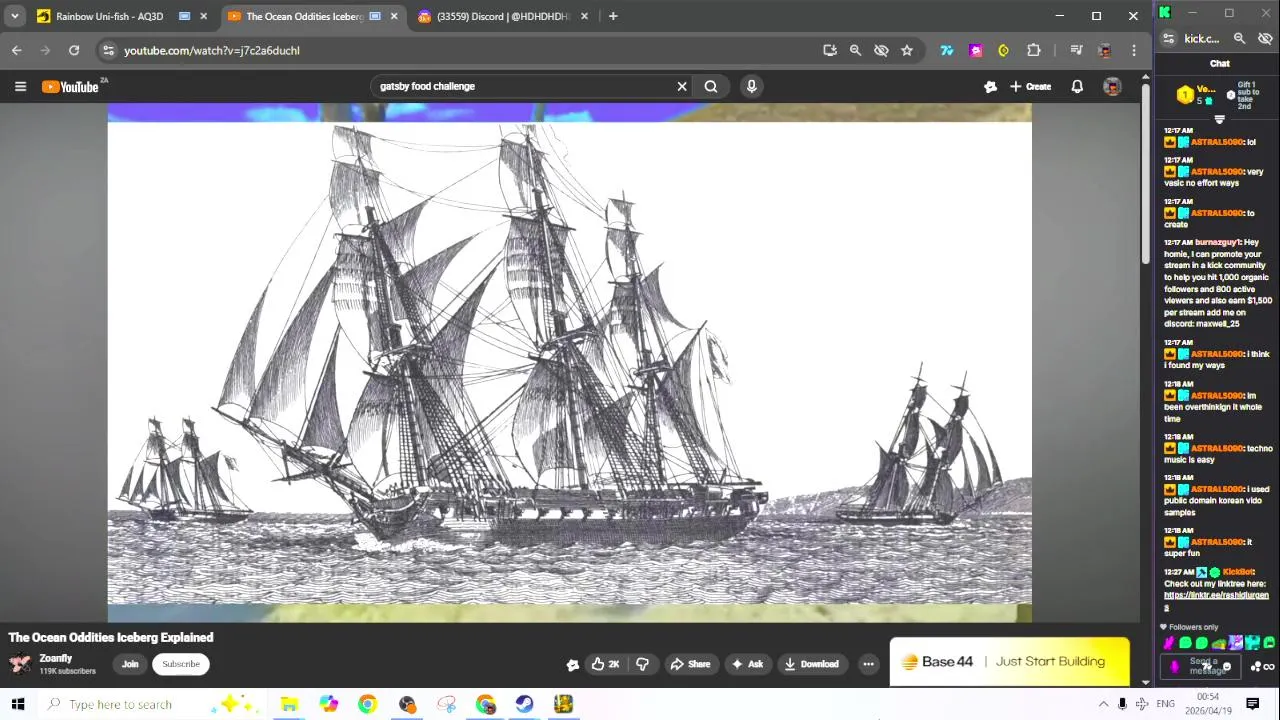This screenshot has height=720, width=1280.
Task: Switch to the Rainbow Uni-fish AQ3D tab
Action: coord(109,16)
